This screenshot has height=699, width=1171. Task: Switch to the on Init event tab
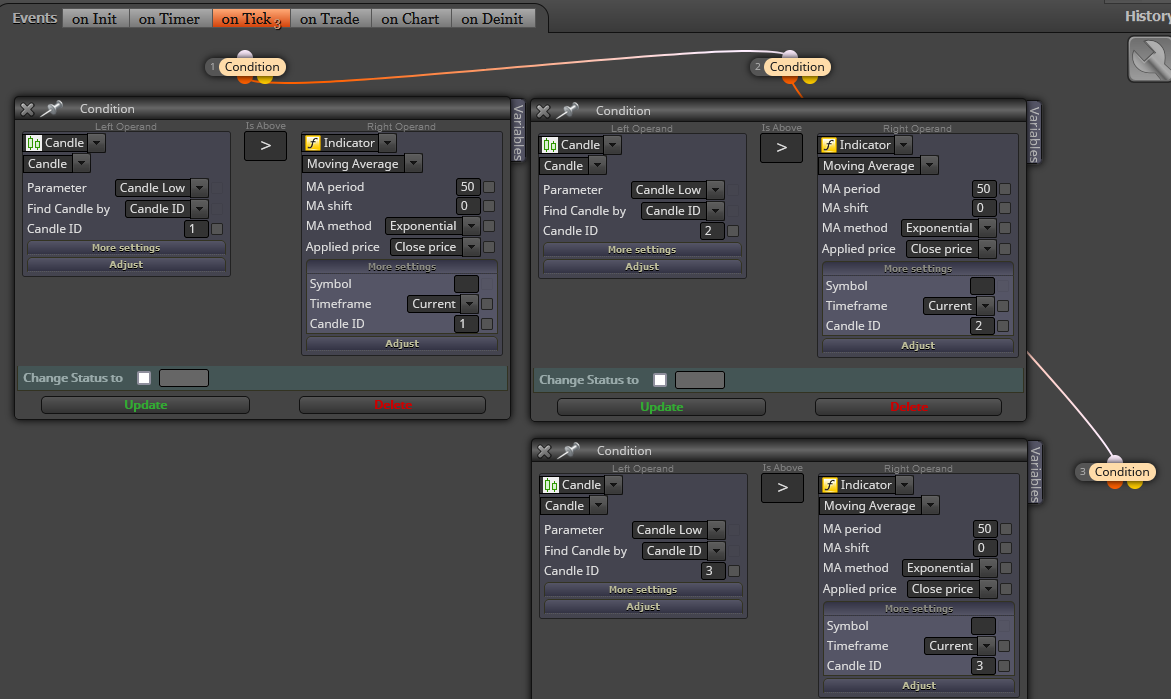coord(95,19)
